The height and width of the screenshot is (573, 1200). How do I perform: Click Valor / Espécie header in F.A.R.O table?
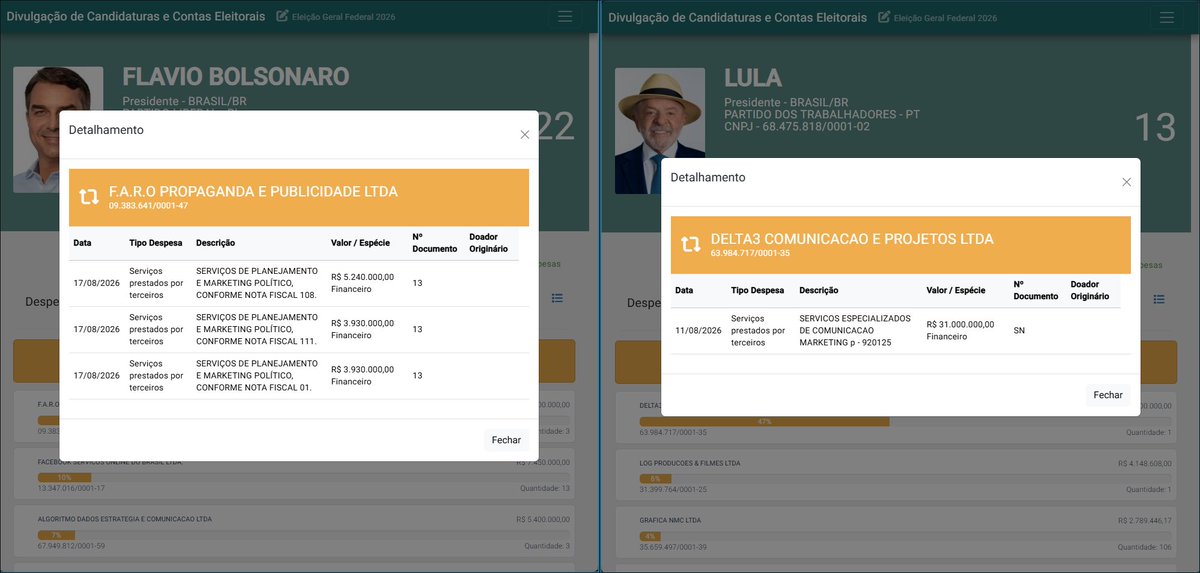tap(360, 243)
